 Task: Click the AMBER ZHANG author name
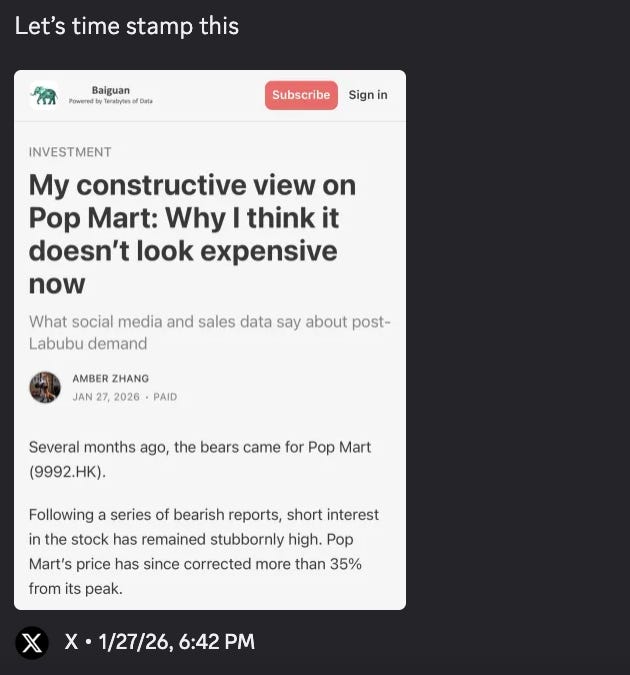pos(111,378)
